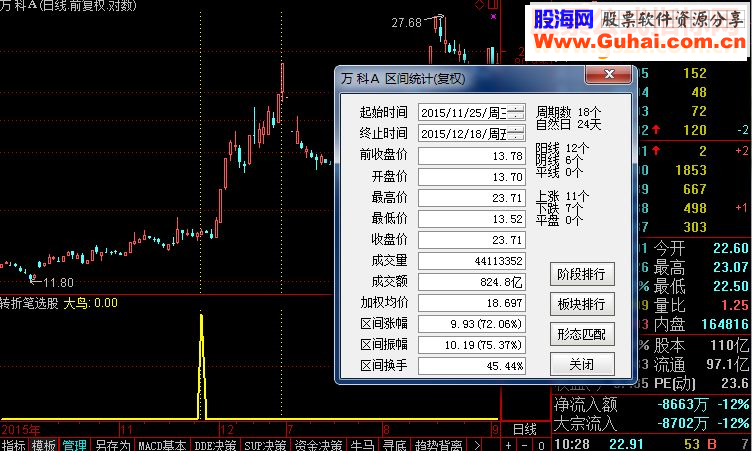Image resolution: width=752 pixels, height=451 pixels.
Task: Select the 最低价 value 13.52
Action: (x=472, y=219)
